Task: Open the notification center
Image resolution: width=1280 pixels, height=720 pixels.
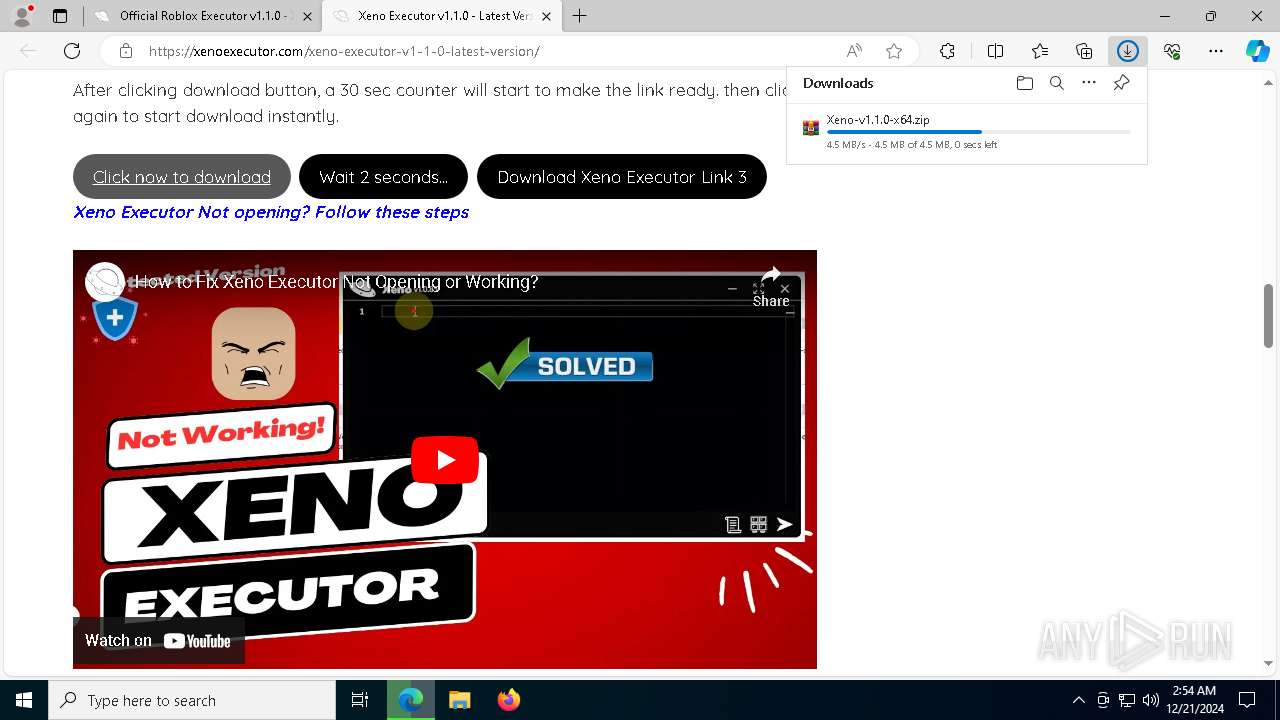Action: coord(1247,700)
